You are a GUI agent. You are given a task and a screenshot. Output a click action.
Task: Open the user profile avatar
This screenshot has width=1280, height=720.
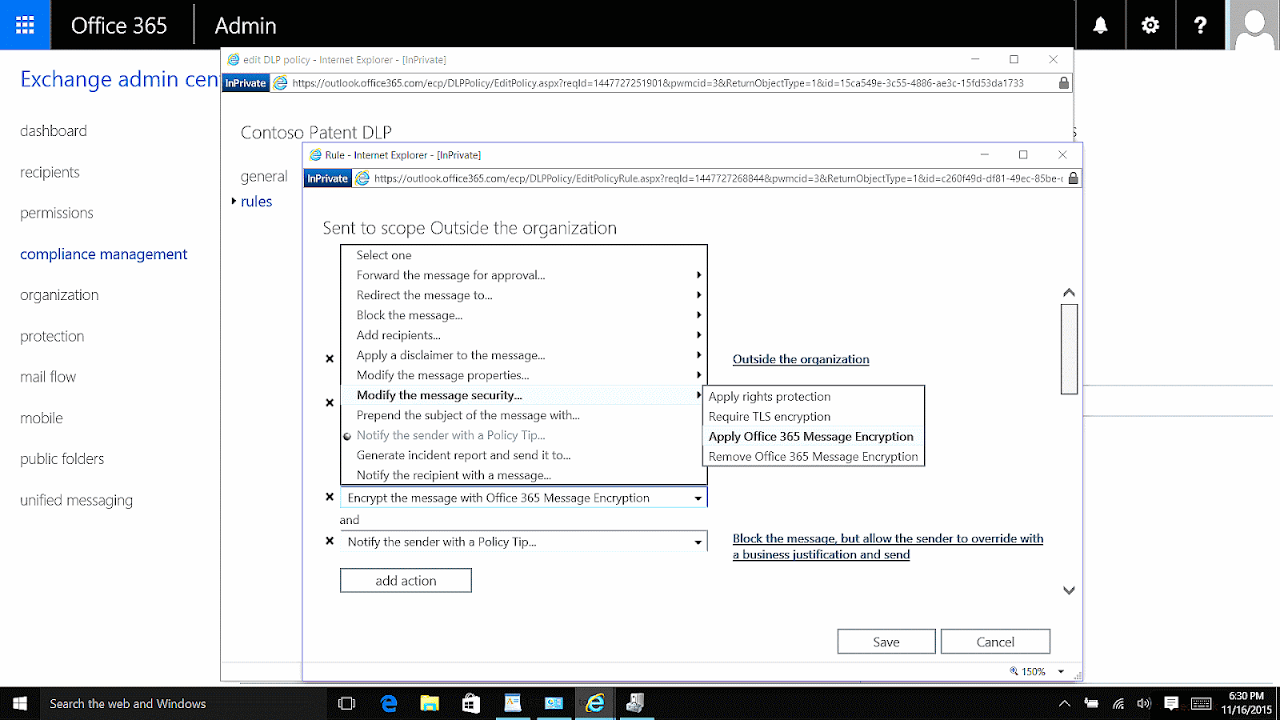coord(1254,25)
